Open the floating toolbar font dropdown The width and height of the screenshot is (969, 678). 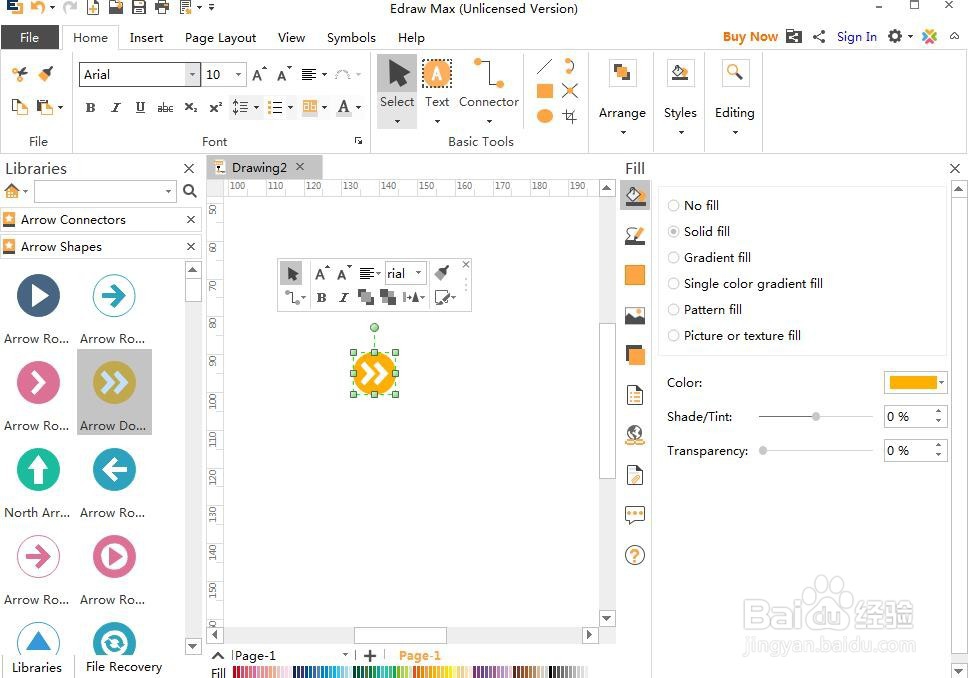click(418, 273)
